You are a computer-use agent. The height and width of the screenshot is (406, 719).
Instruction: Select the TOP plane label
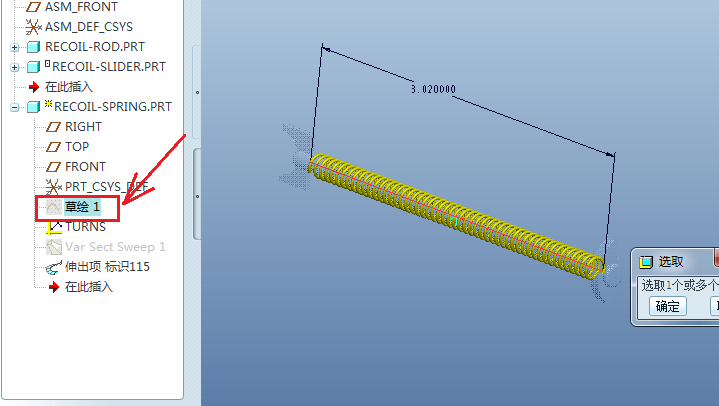click(x=77, y=147)
